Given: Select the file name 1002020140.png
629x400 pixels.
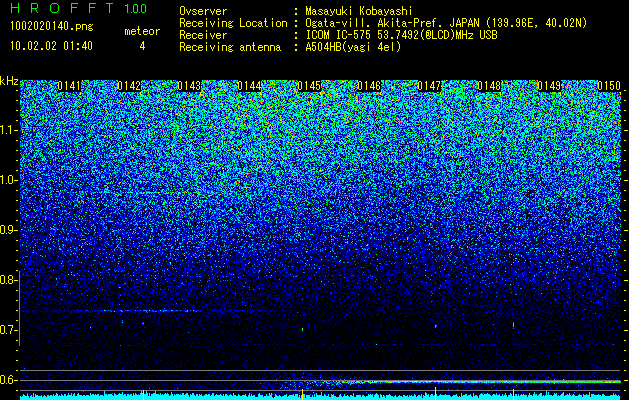Looking at the screenshot, I should (x=52, y=26).
